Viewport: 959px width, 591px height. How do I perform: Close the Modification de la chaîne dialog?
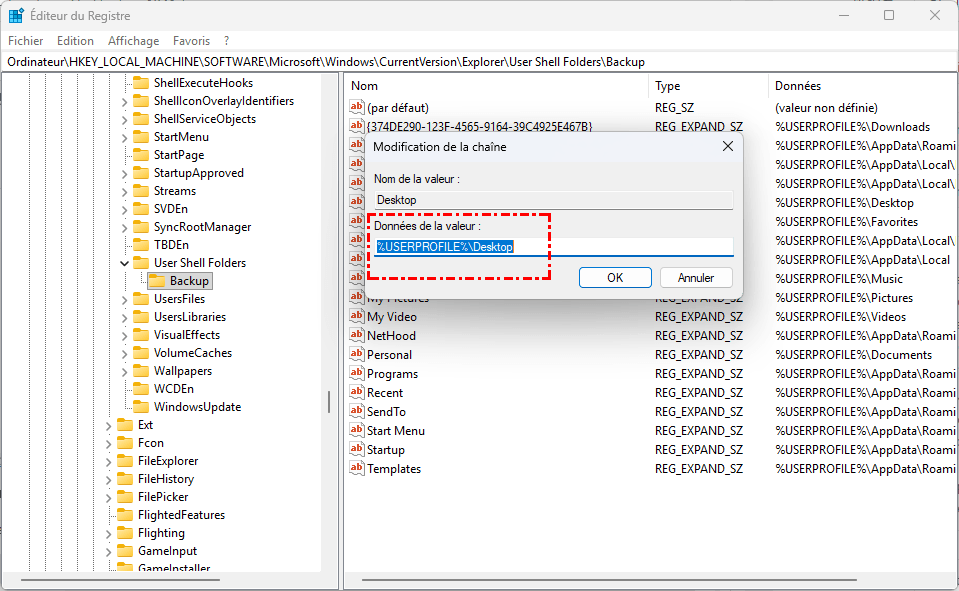tap(727, 147)
